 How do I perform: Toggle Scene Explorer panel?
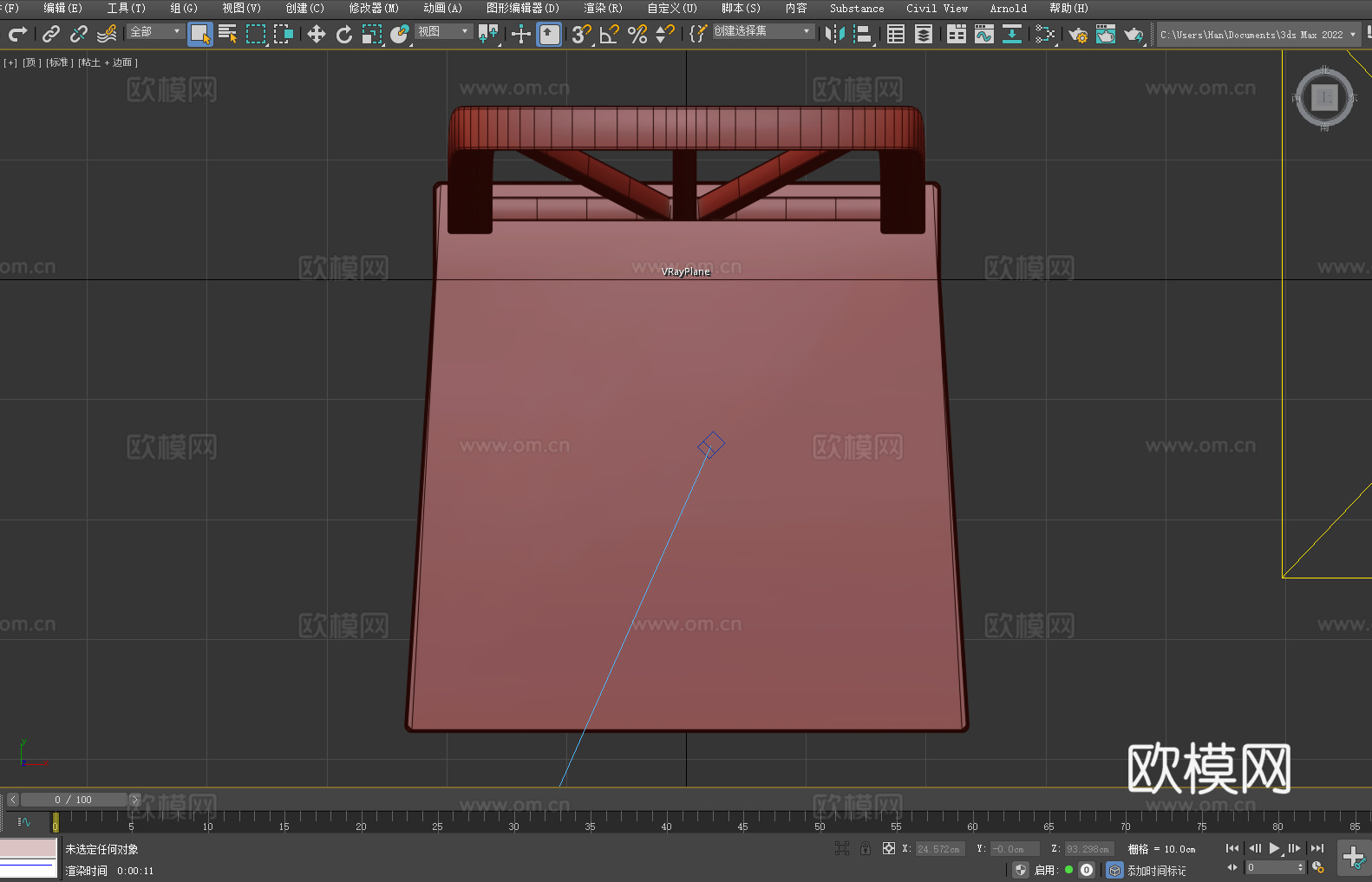point(896,34)
